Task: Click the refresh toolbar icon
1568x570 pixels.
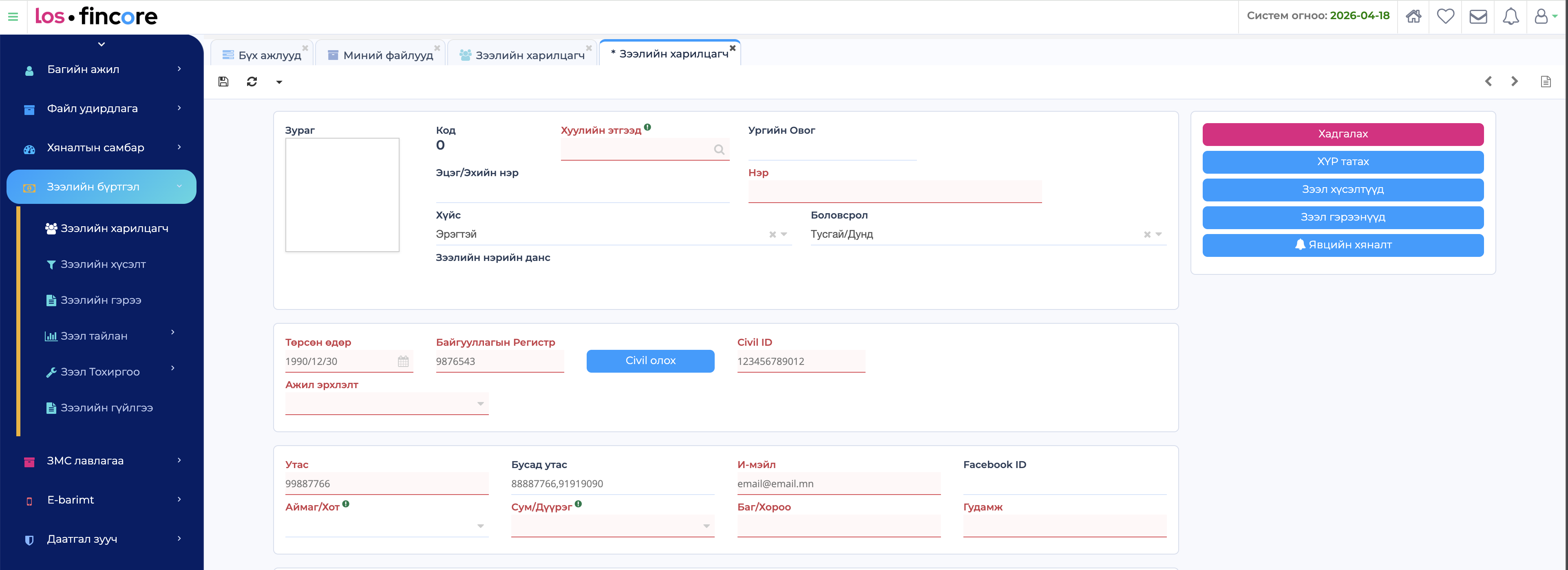Action: coord(252,82)
